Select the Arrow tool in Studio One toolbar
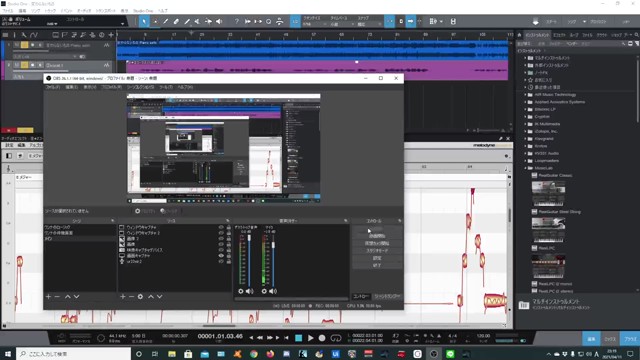Viewport: 640px width, 360px height. tap(144, 21)
